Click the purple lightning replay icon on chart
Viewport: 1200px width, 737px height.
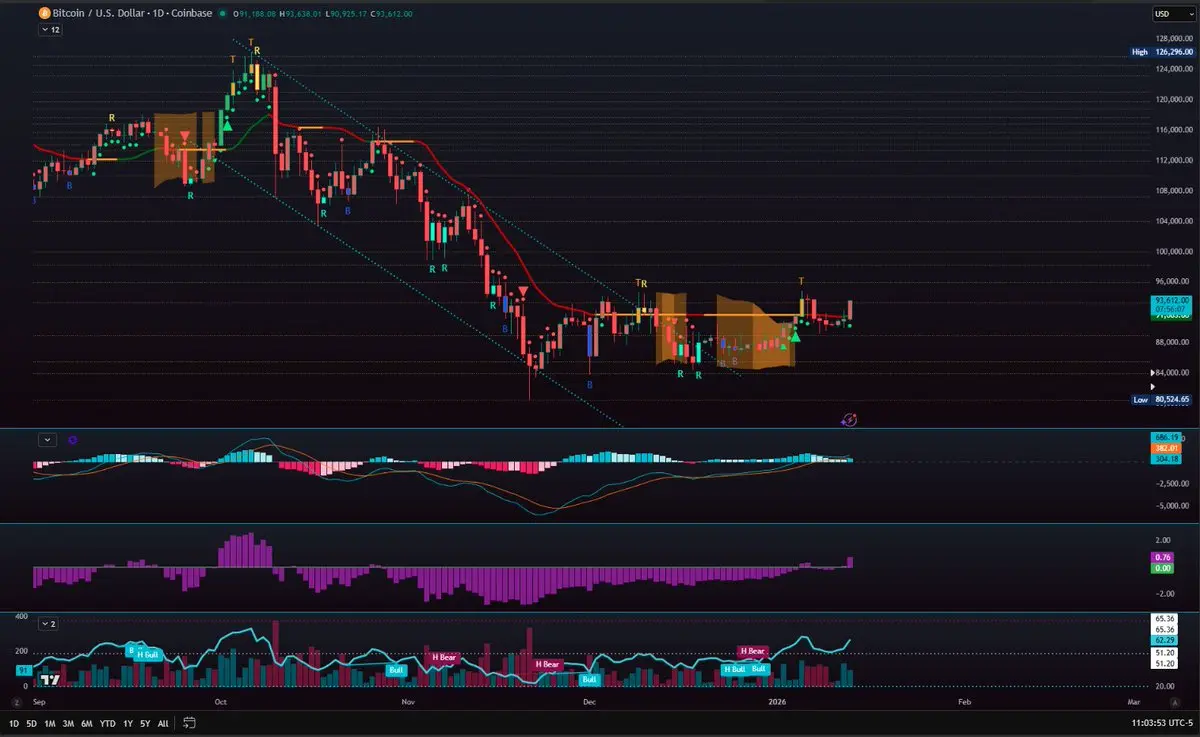tap(848, 420)
